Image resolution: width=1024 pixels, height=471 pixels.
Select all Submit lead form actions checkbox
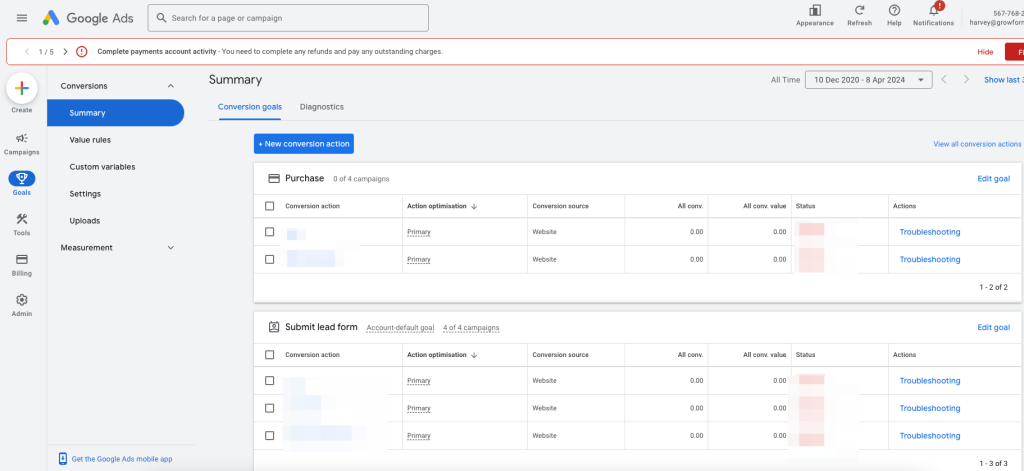click(270, 355)
